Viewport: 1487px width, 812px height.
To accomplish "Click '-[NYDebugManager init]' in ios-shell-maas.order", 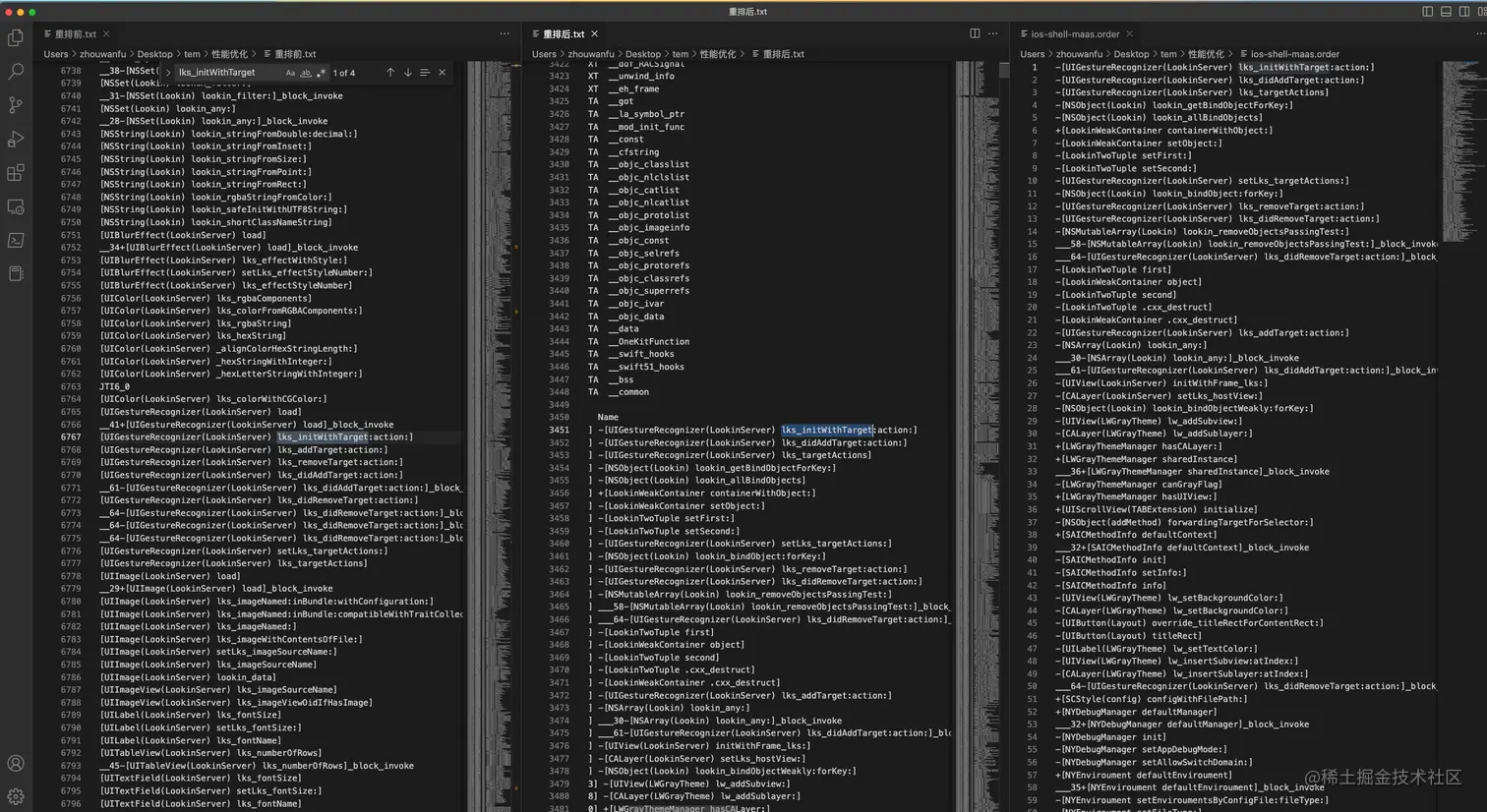I will (1110, 737).
